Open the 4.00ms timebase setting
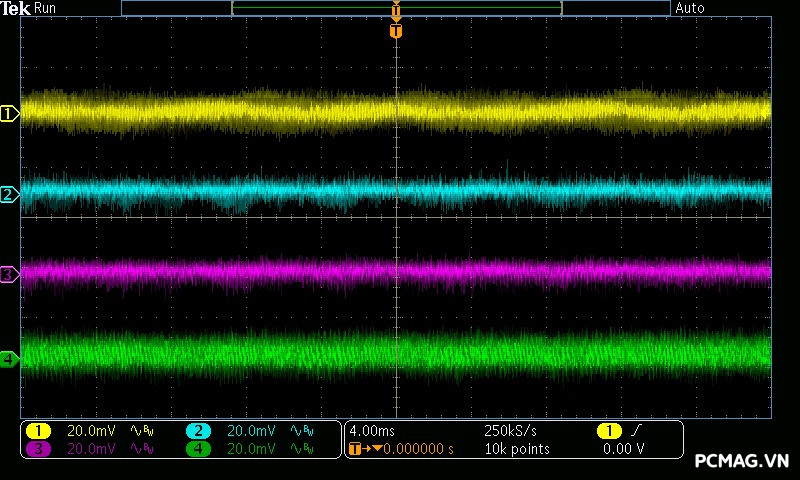 click(370, 431)
